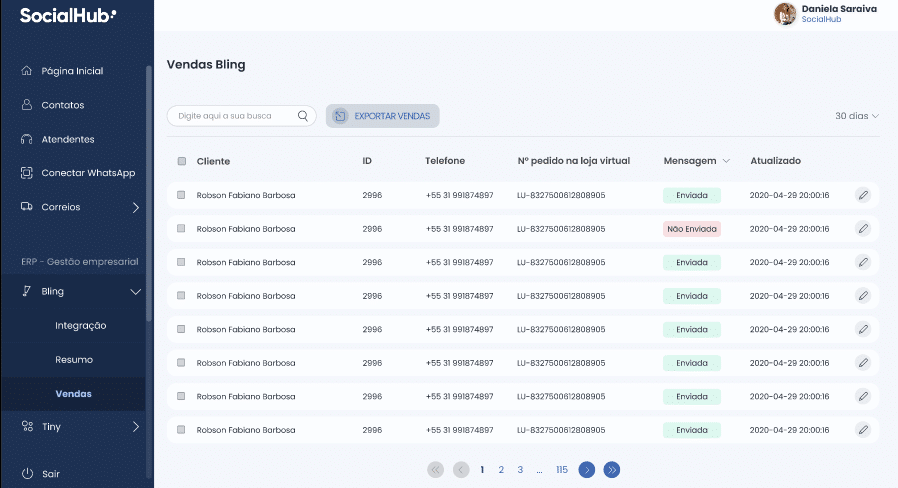Toggle the select-all Cliente header checkbox
The image size is (898, 488).
click(x=181, y=161)
